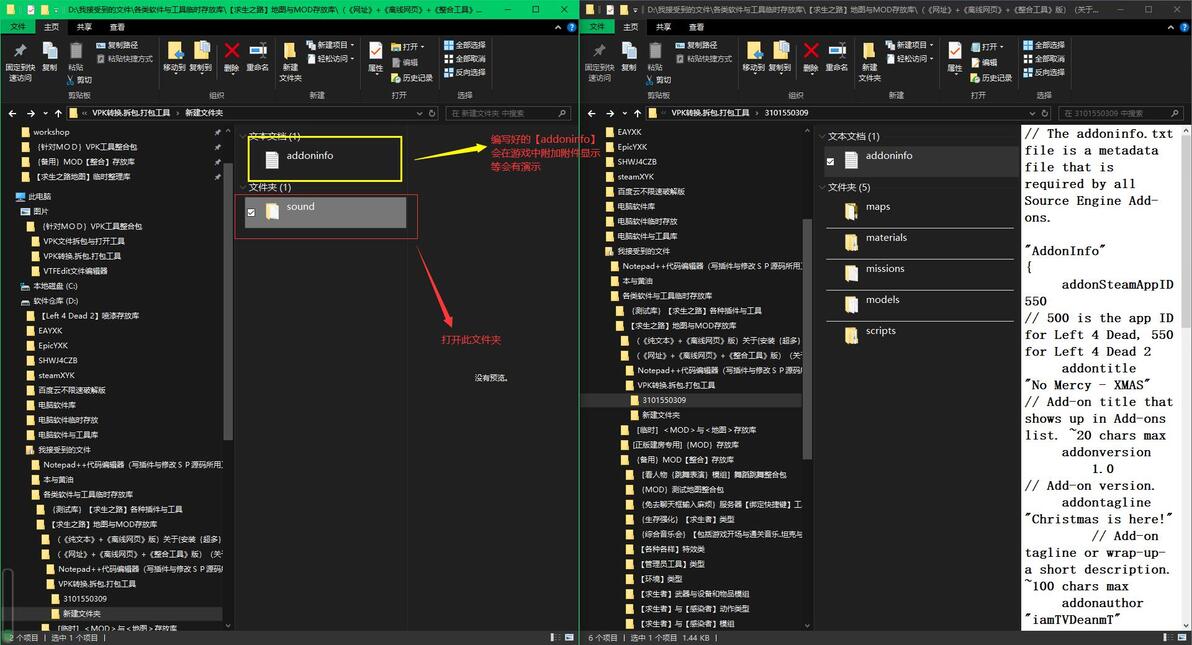Open 文件 menu in left window
This screenshot has width=1192, height=645.
tap(18, 27)
